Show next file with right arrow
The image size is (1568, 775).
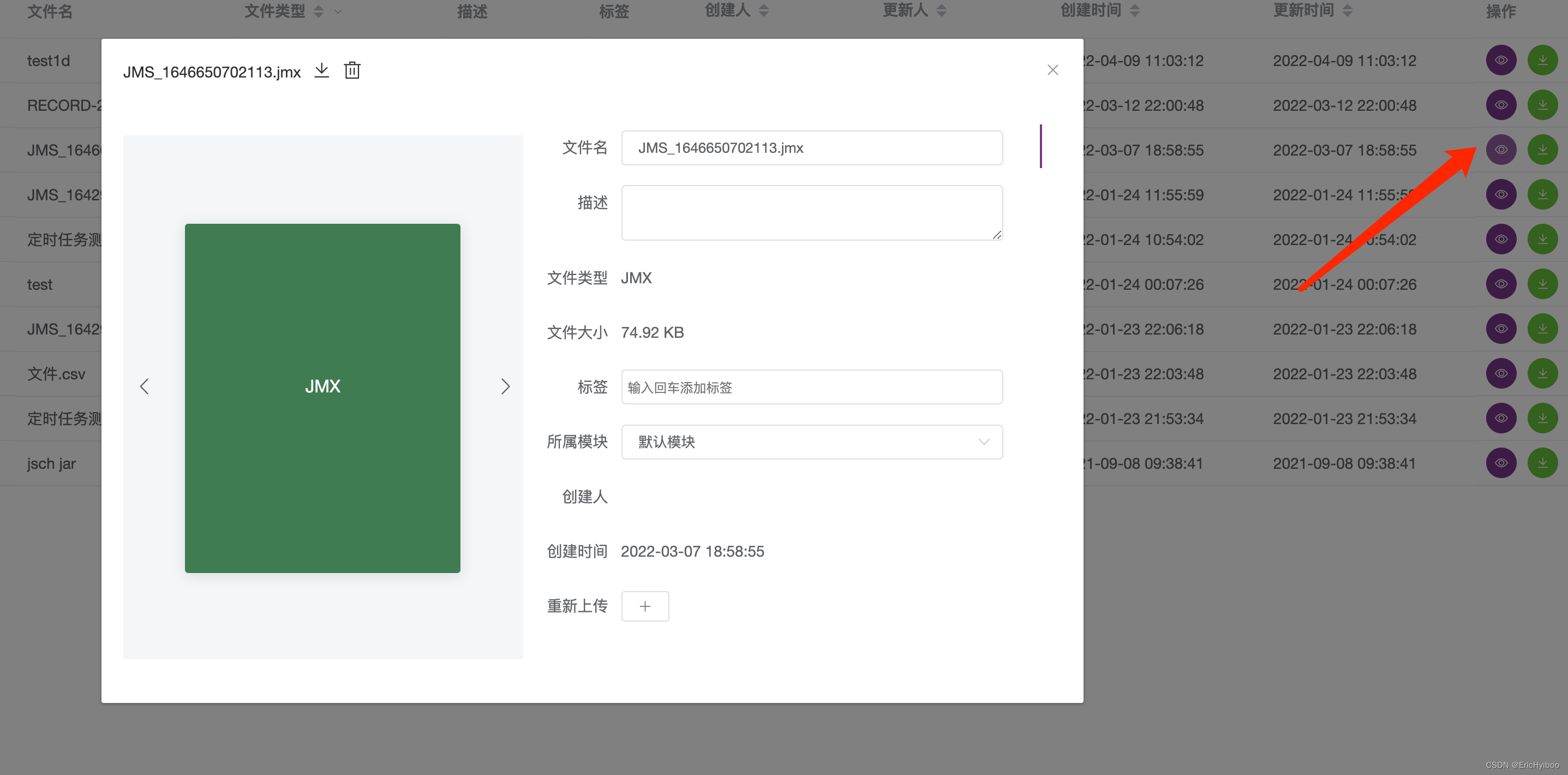pos(505,386)
